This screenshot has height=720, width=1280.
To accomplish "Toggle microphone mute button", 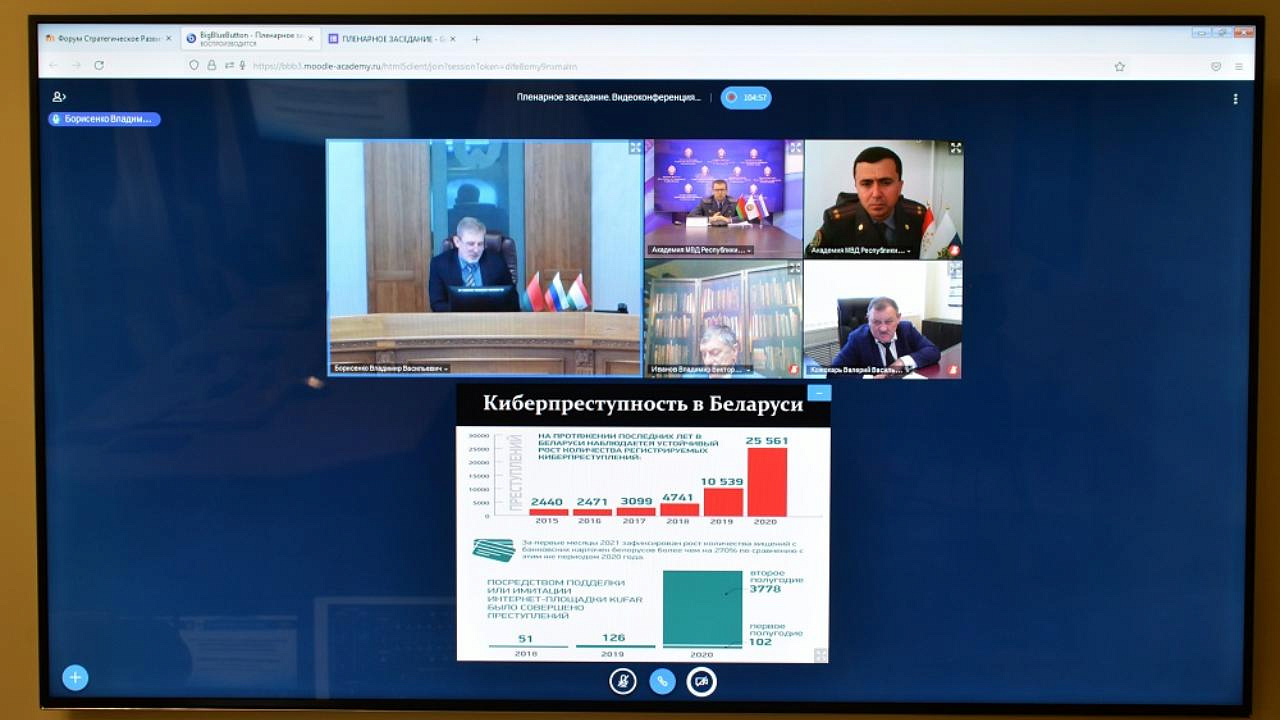I will click(x=623, y=682).
